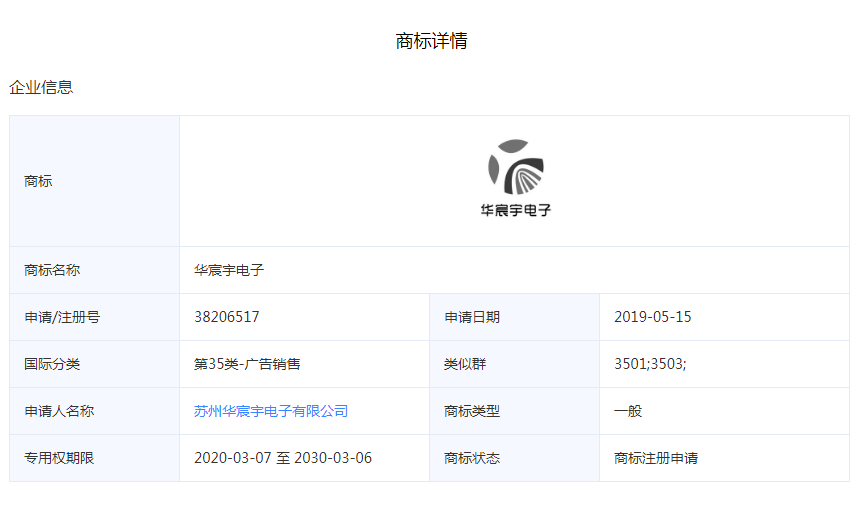Click the application date 2019-05-15
Screen dimensions: 860x510
(652, 317)
